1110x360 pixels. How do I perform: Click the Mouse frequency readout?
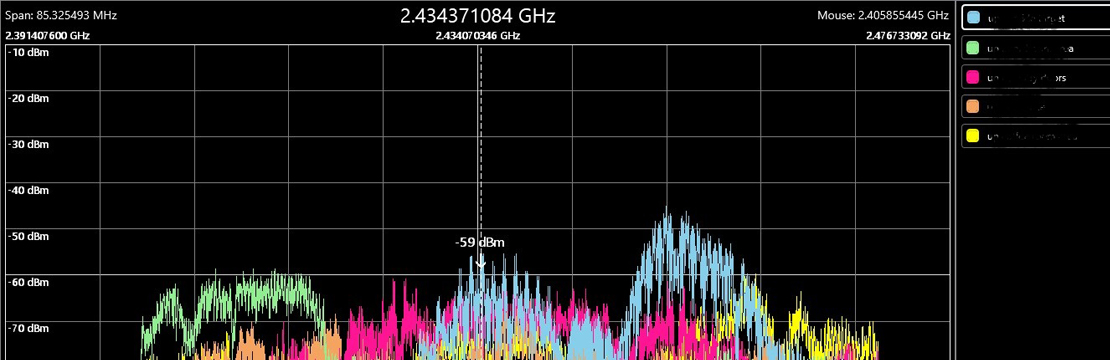click(x=883, y=15)
